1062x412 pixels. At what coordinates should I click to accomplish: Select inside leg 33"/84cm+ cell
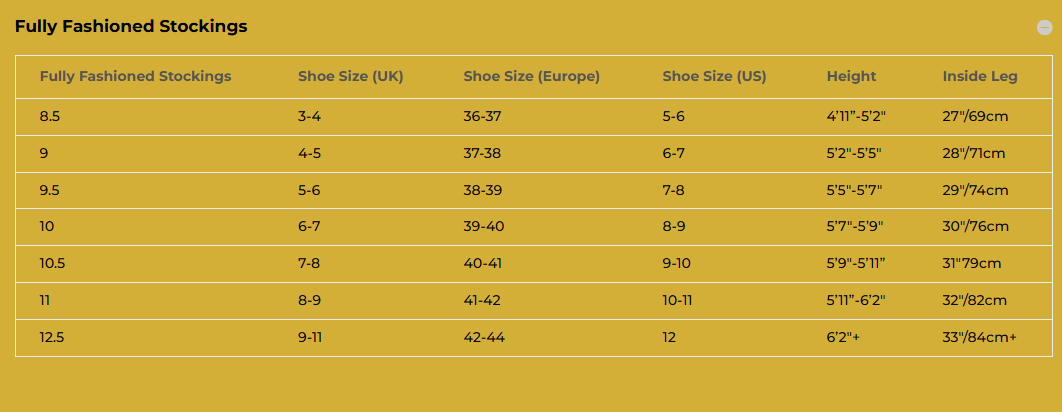point(979,338)
